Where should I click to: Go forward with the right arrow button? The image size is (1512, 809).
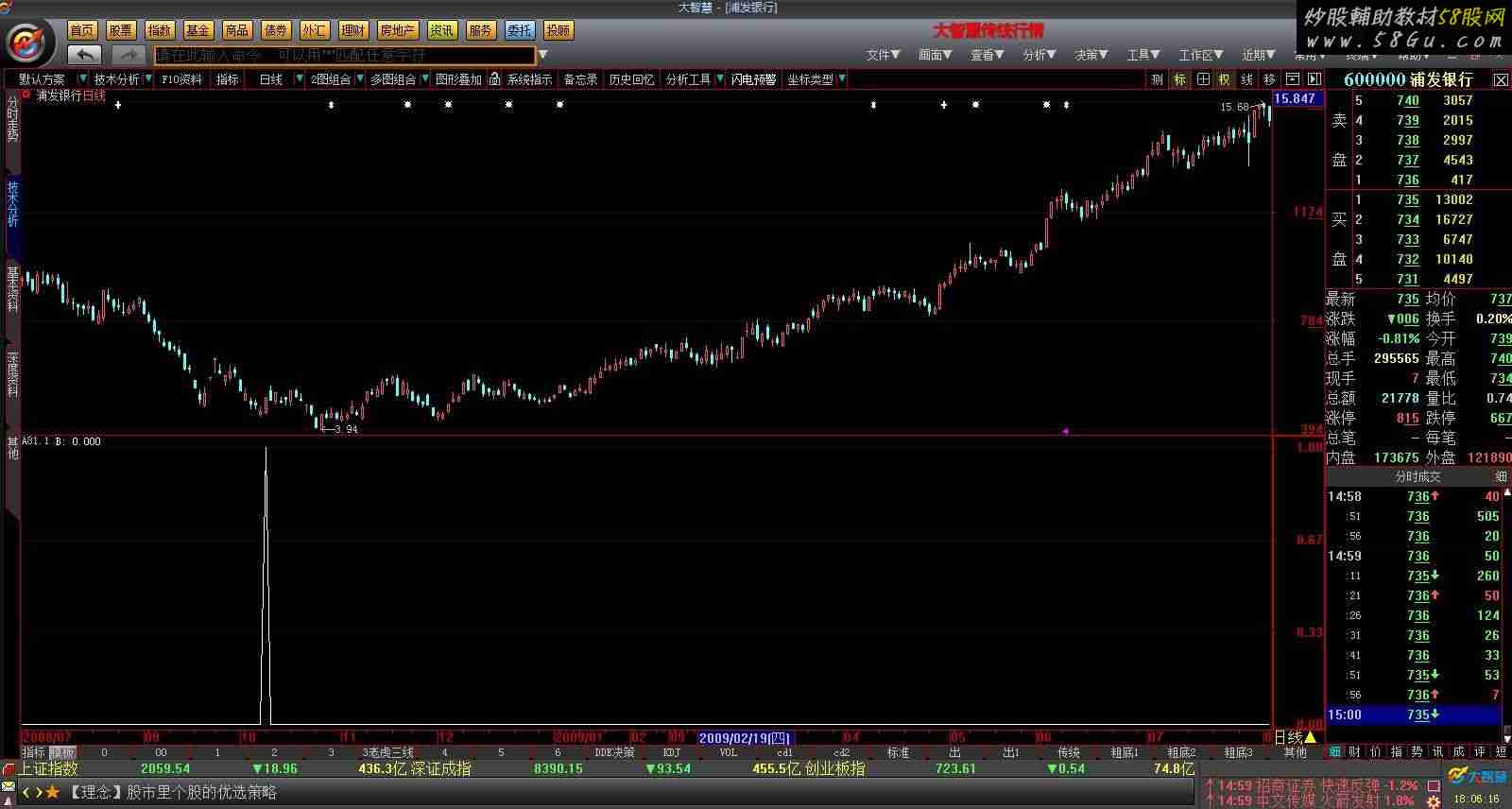[x=128, y=55]
